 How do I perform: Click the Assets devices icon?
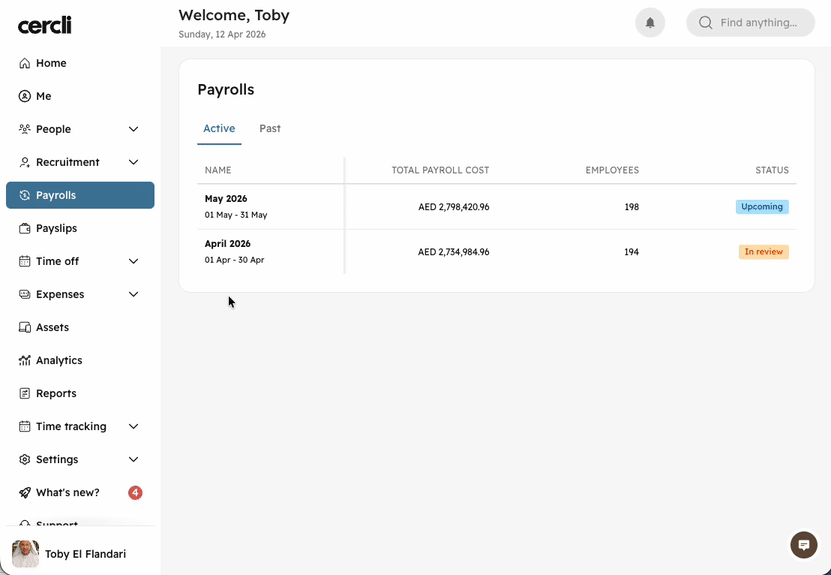[x=24, y=328]
